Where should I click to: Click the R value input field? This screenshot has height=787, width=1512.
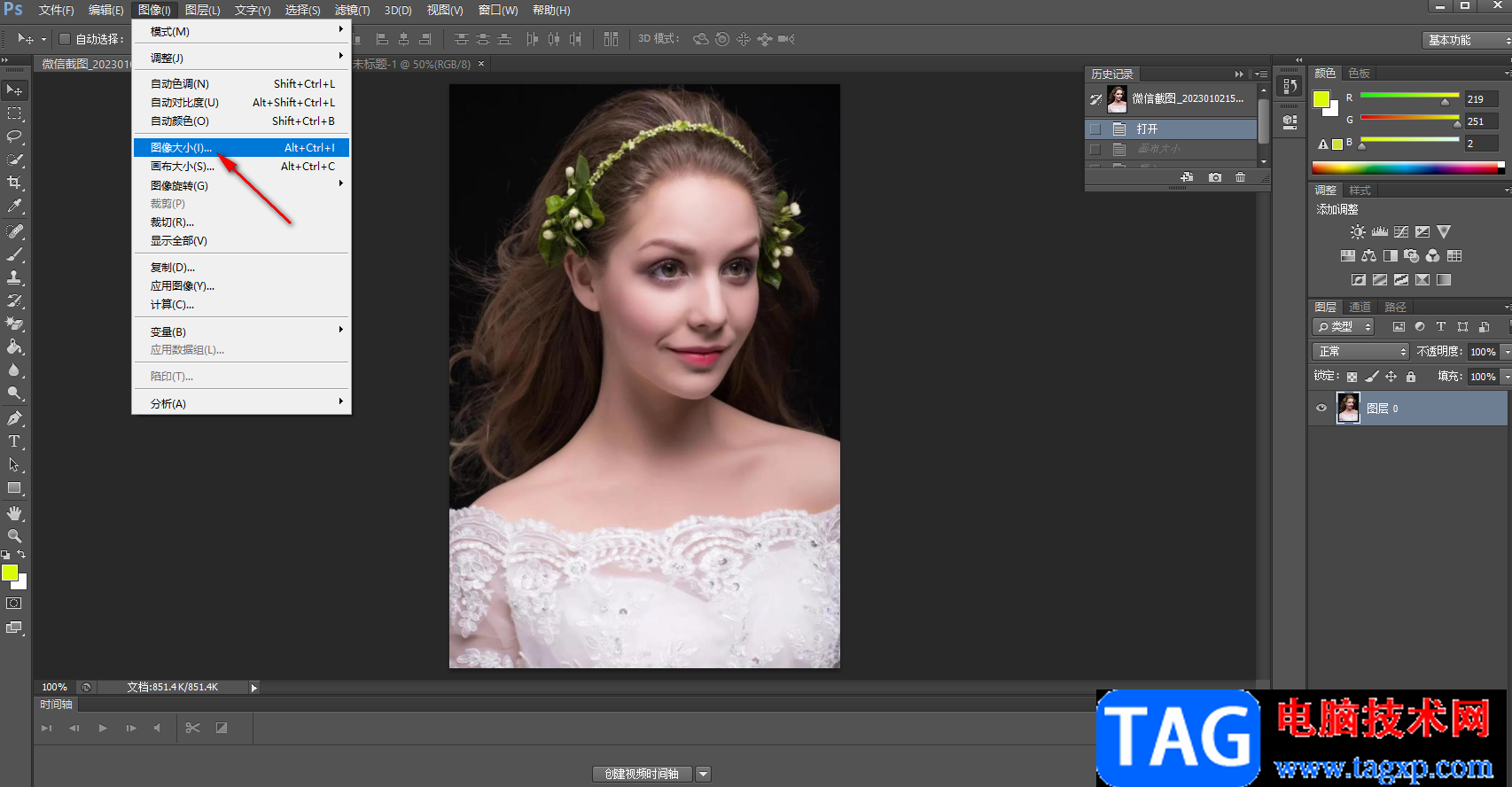pyautogui.click(x=1480, y=99)
